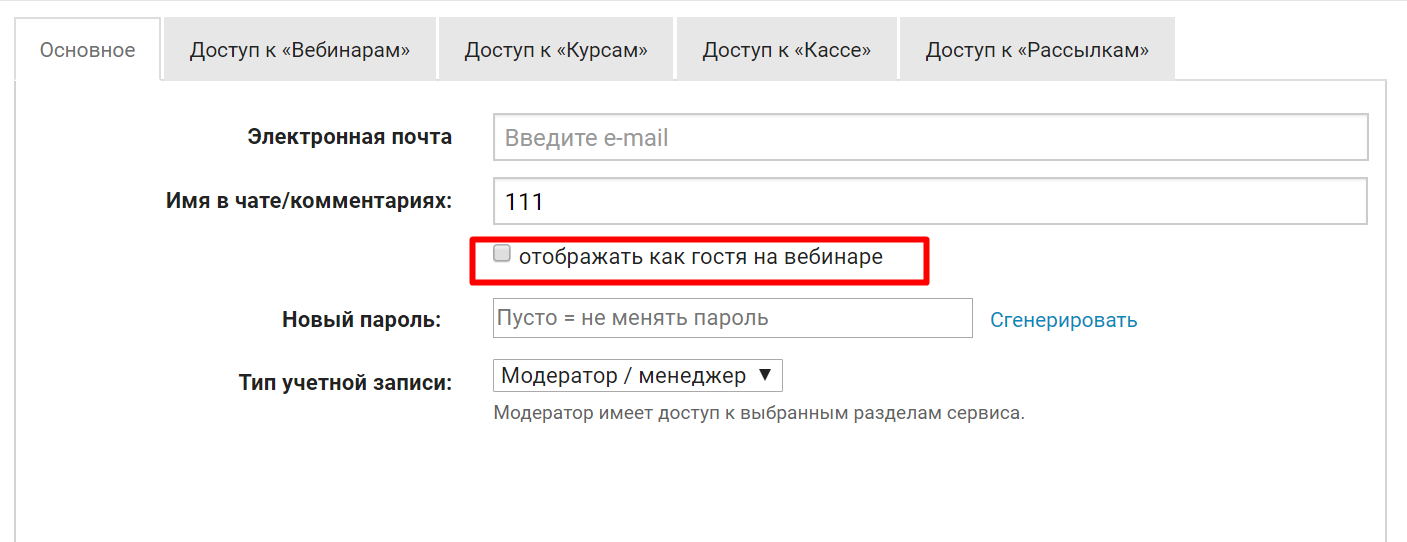This screenshot has height=542, width=1407.
Task: Click the «Сгенерировать» password link
Action: (x=1063, y=320)
